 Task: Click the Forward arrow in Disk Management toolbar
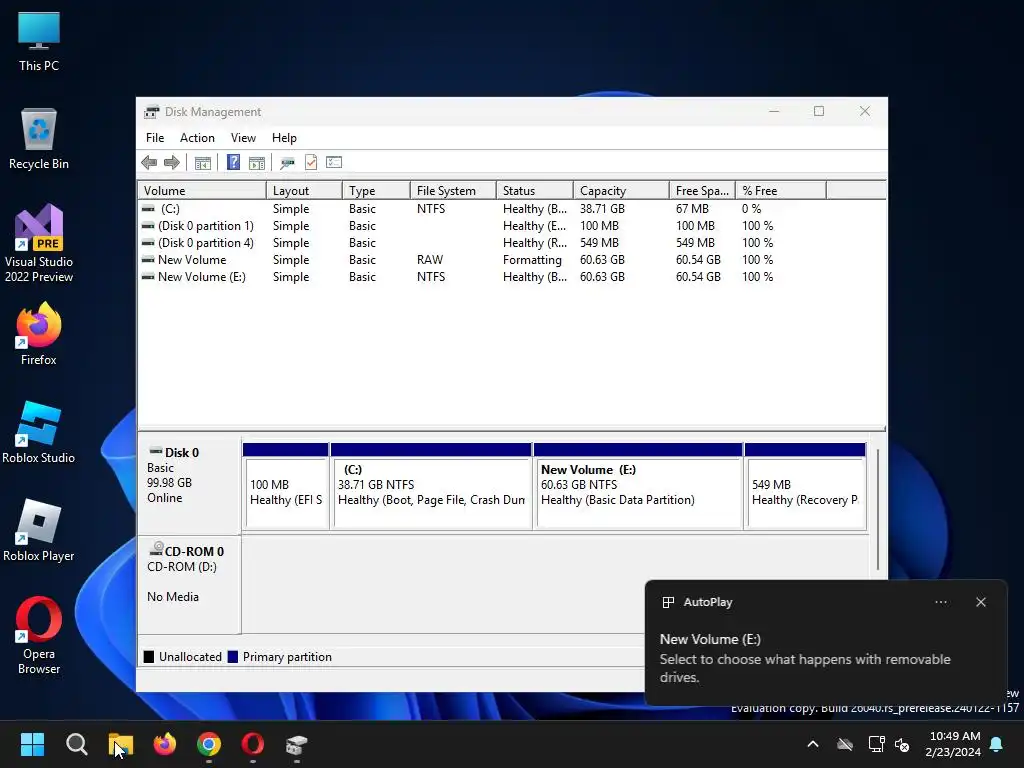pyautogui.click(x=172, y=163)
